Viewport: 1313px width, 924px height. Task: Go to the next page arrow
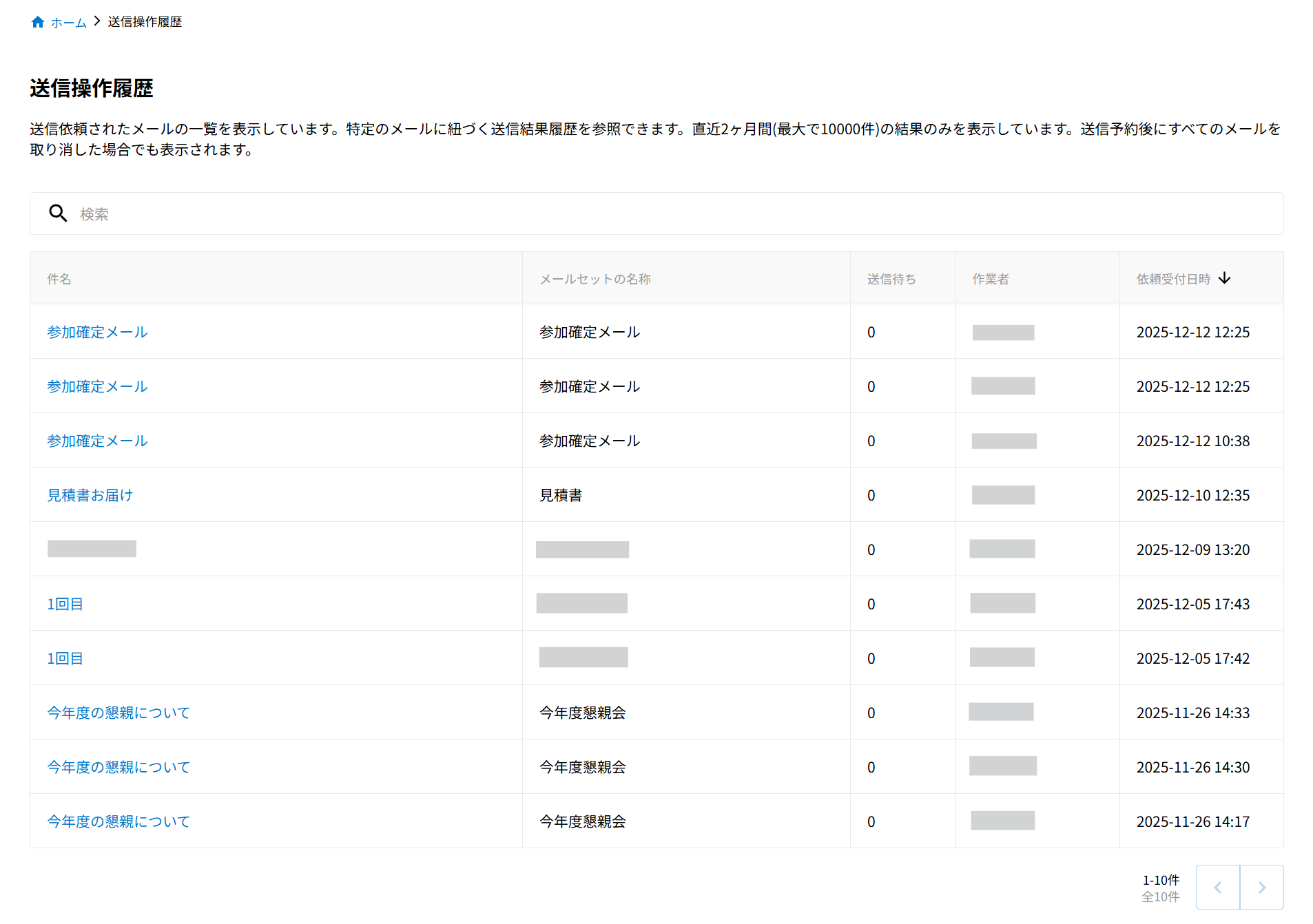point(1261,888)
